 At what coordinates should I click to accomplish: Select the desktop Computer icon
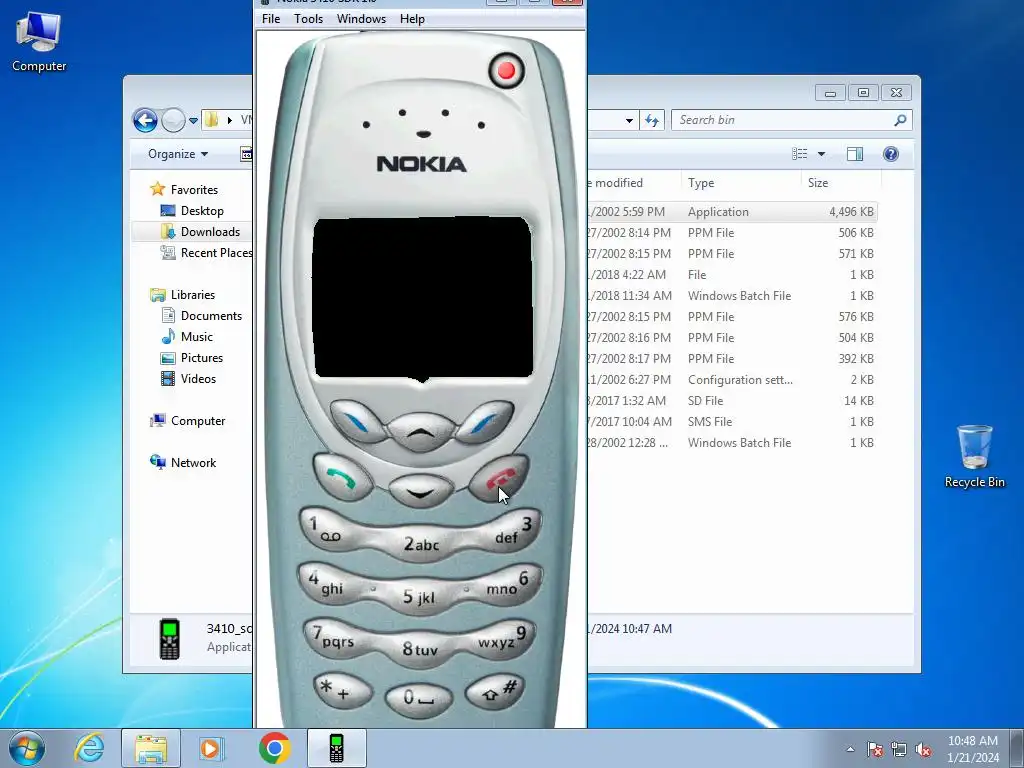click(x=39, y=42)
